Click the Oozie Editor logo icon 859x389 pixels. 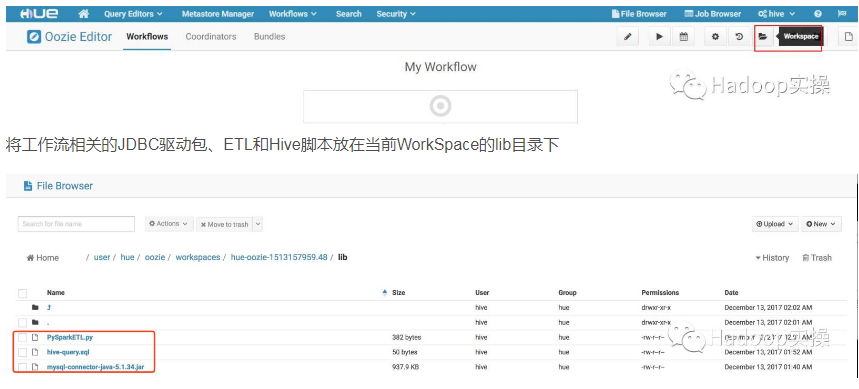34,37
